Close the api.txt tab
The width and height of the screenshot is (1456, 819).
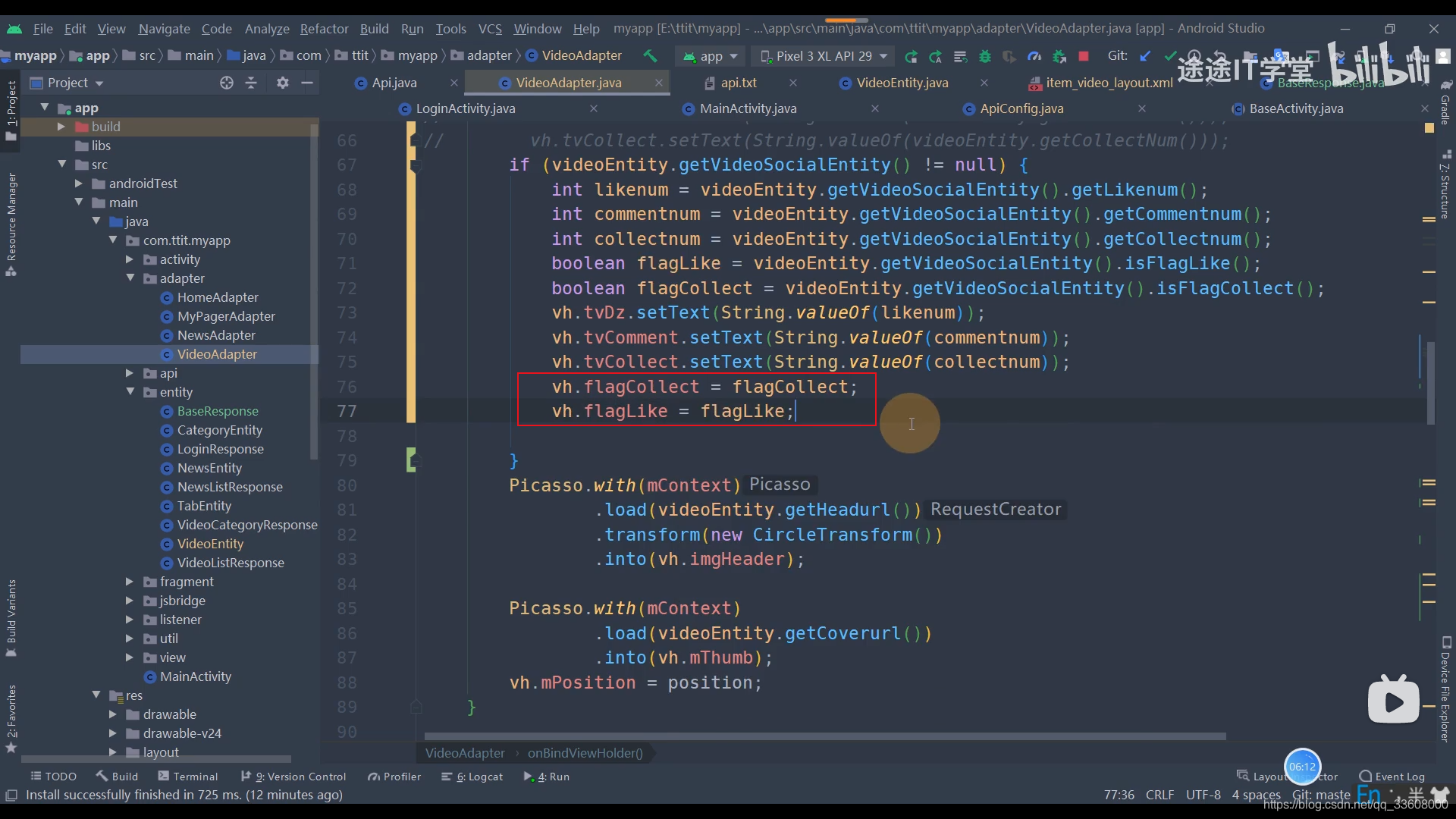pos(792,83)
